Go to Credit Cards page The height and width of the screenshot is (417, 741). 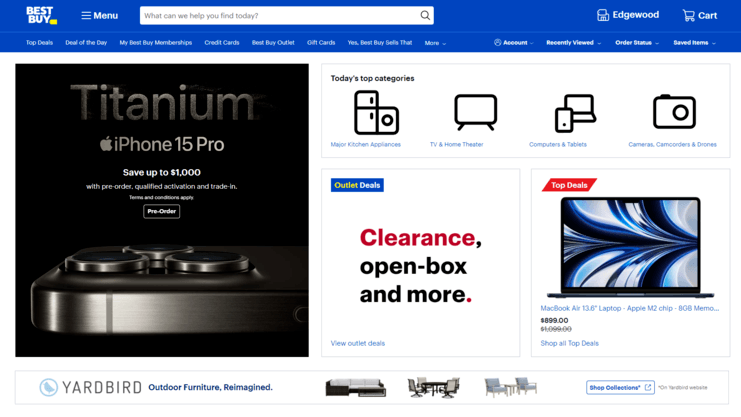coord(222,43)
